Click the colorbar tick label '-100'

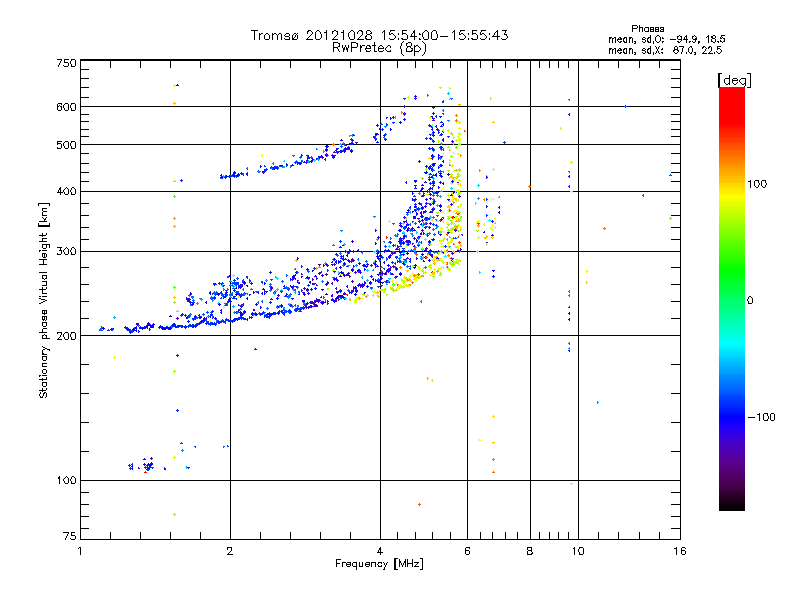761,417
